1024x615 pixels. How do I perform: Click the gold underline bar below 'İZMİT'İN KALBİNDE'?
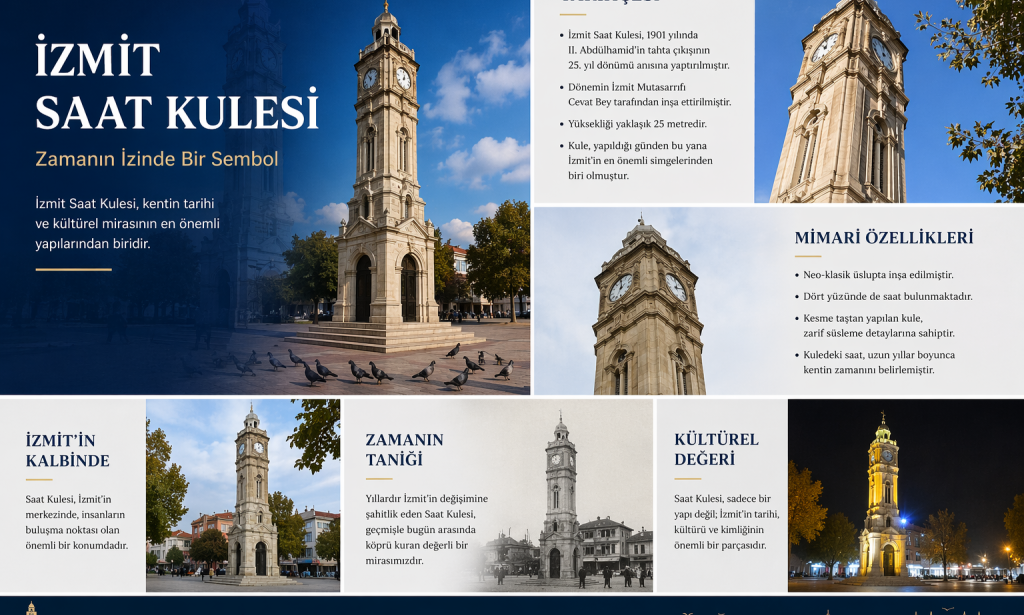coord(38,480)
